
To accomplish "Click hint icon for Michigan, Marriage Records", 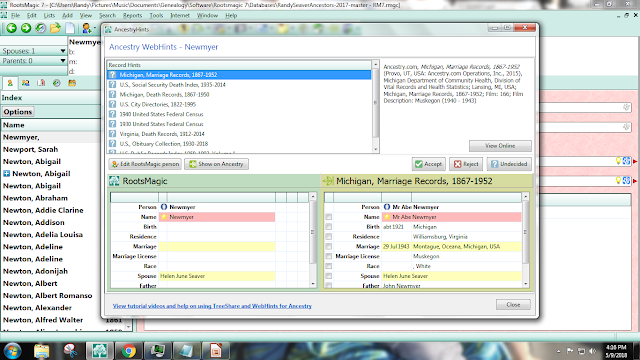I will 113,75.
